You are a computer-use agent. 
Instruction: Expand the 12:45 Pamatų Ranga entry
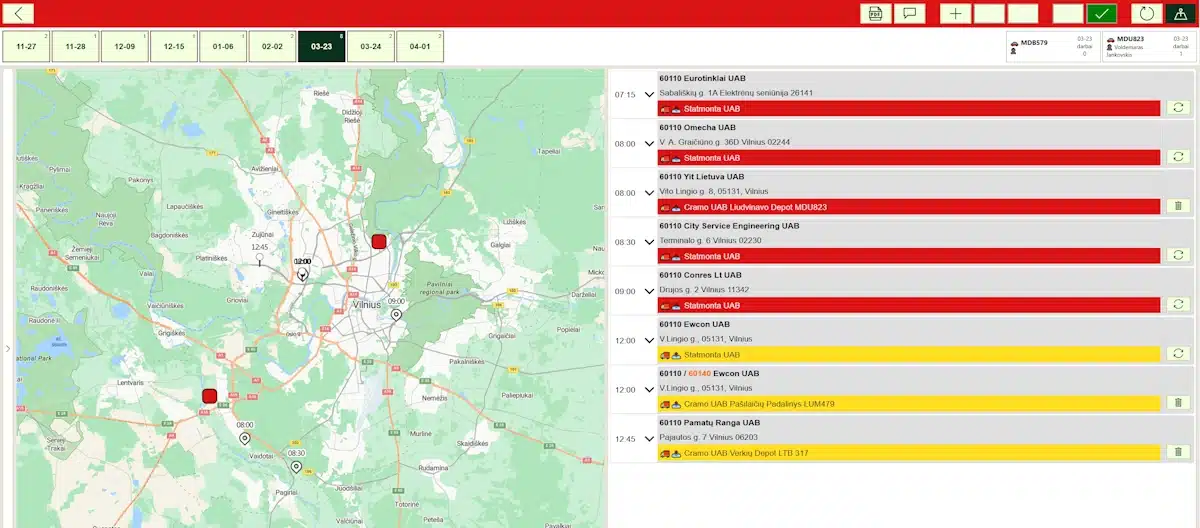[x=649, y=439]
